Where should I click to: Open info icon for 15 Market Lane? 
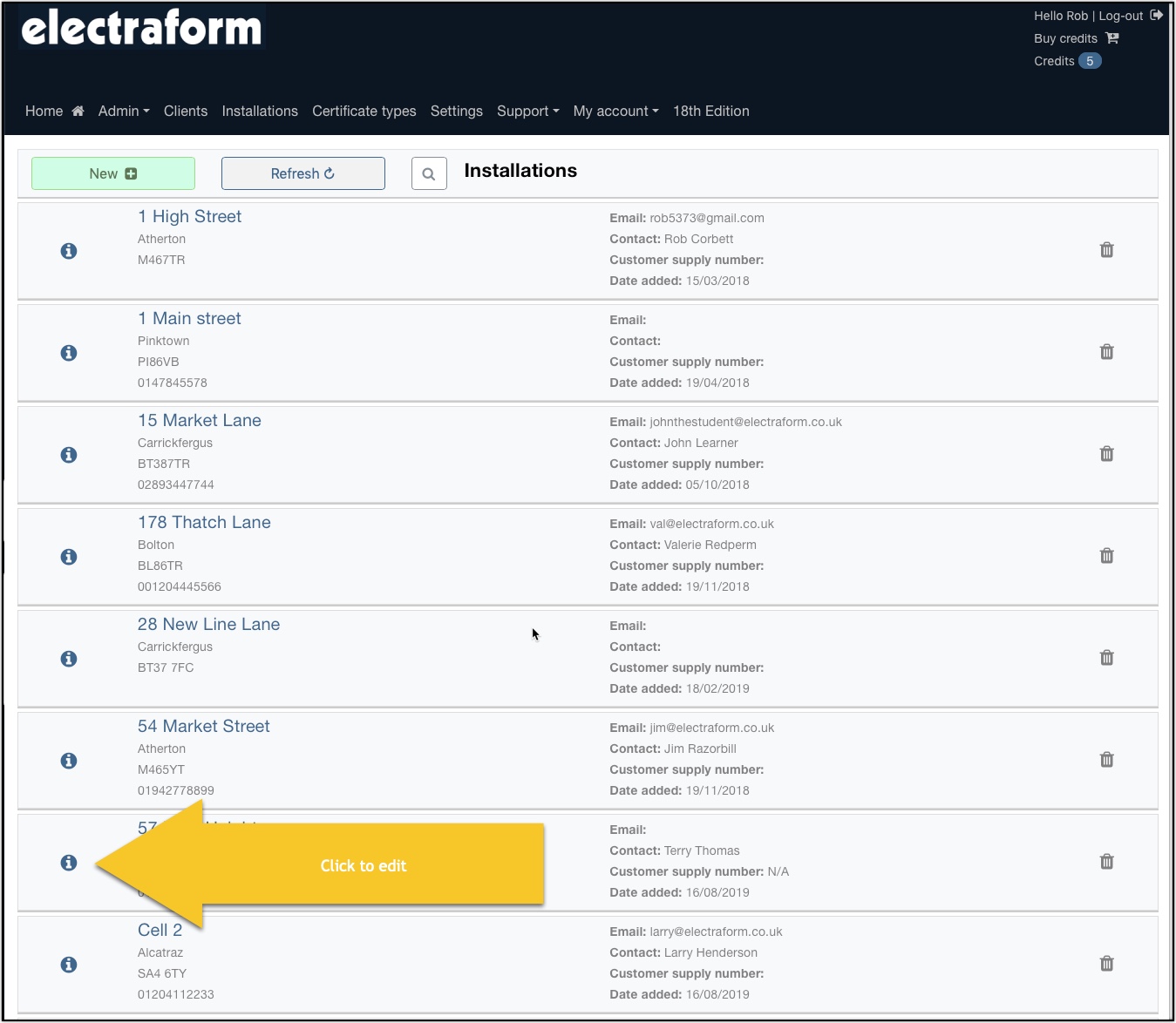pyautogui.click(x=69, y=455)
